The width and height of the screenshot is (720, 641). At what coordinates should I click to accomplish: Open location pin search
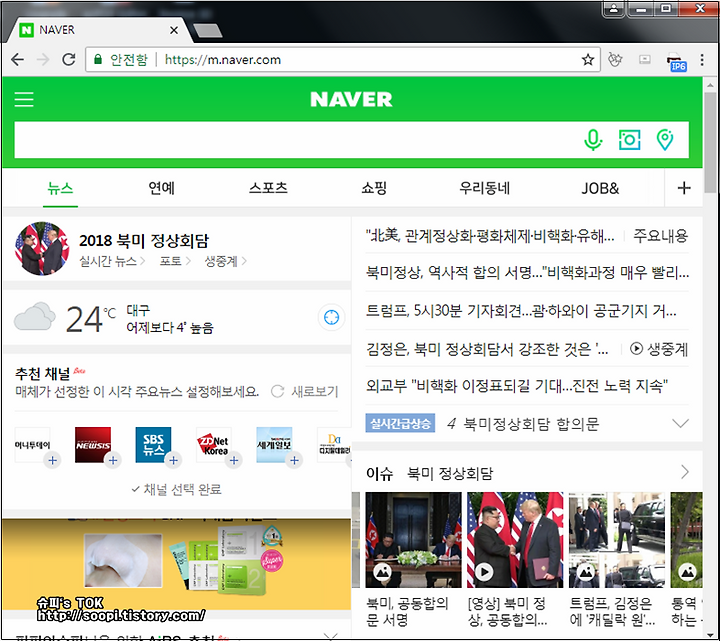665,140
